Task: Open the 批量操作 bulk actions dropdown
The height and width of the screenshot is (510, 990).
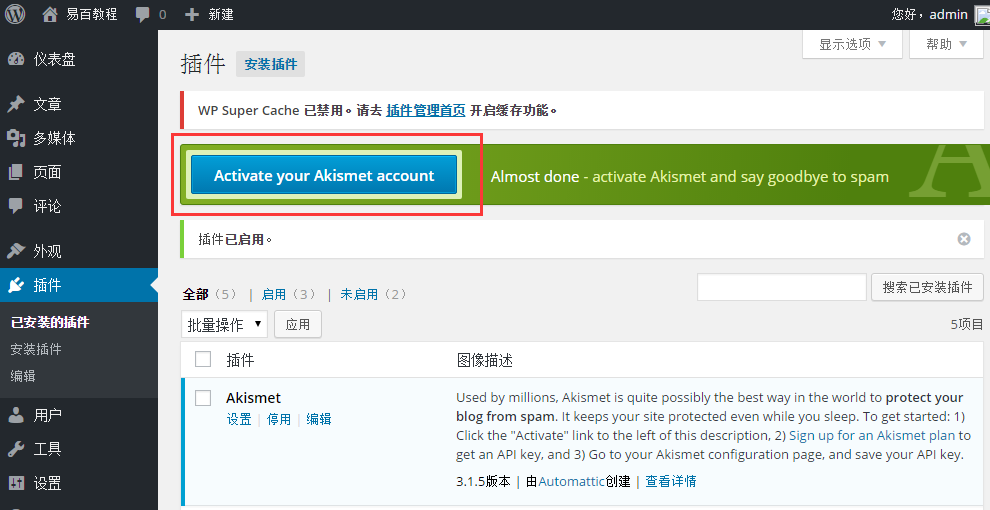Action: pos(224,324)
